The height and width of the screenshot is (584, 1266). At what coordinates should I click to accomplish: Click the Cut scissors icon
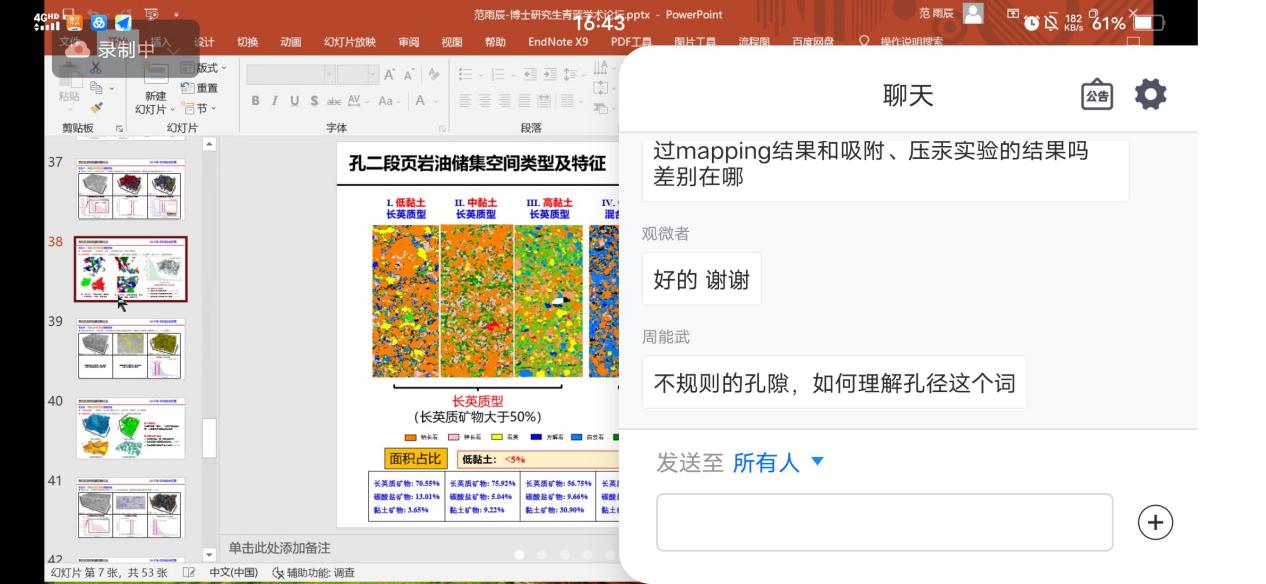[x=96, y=68]
